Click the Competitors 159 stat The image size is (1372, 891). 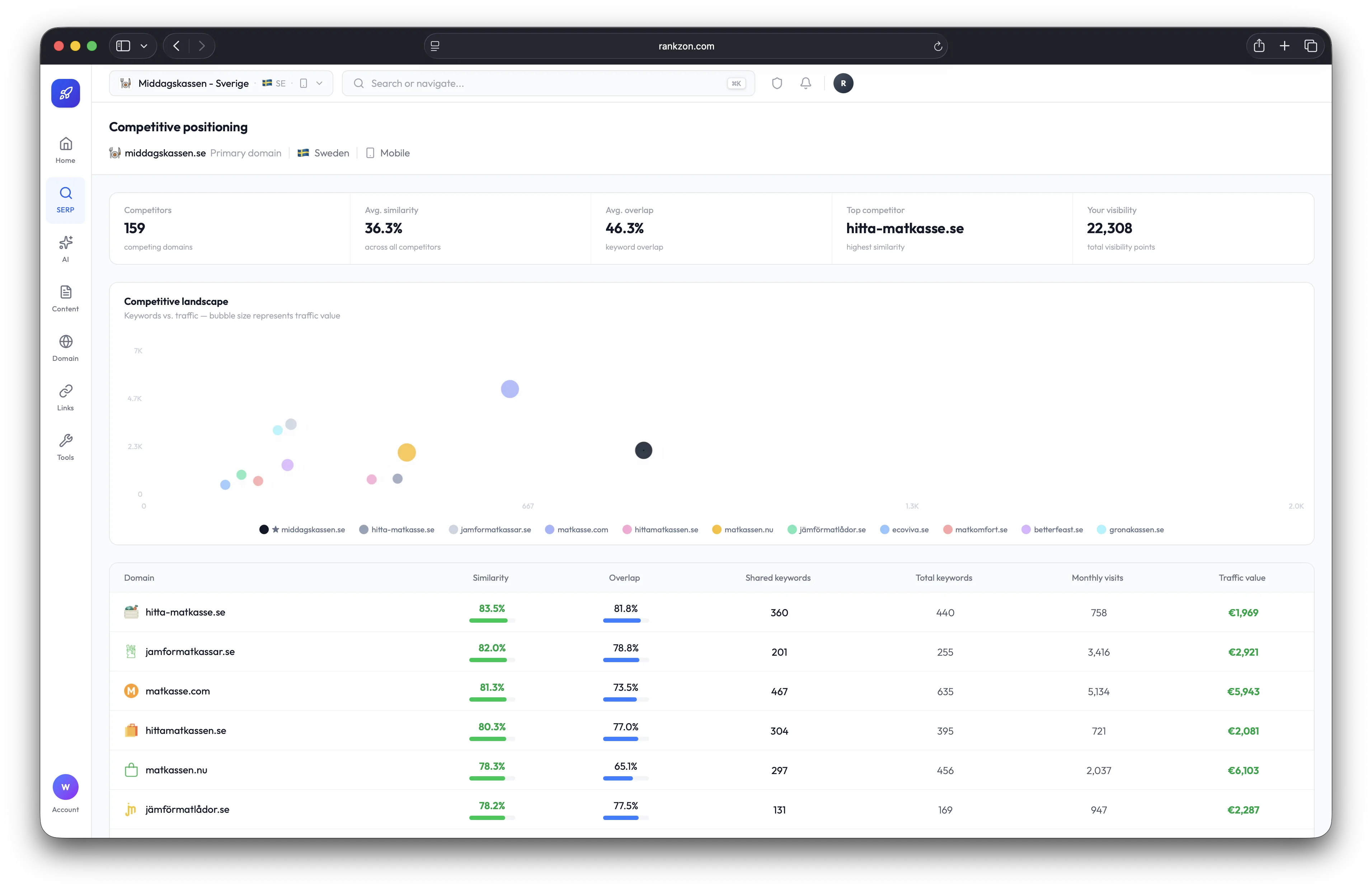(x=229, y=229)
